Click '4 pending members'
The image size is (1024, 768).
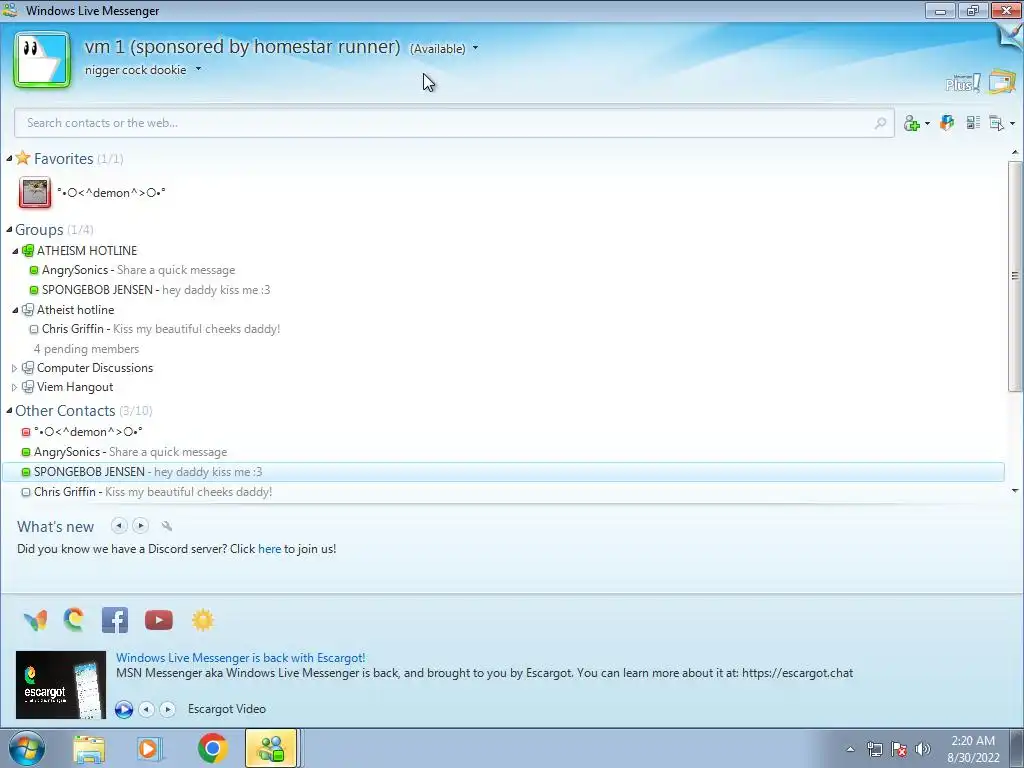coord(86,349)
